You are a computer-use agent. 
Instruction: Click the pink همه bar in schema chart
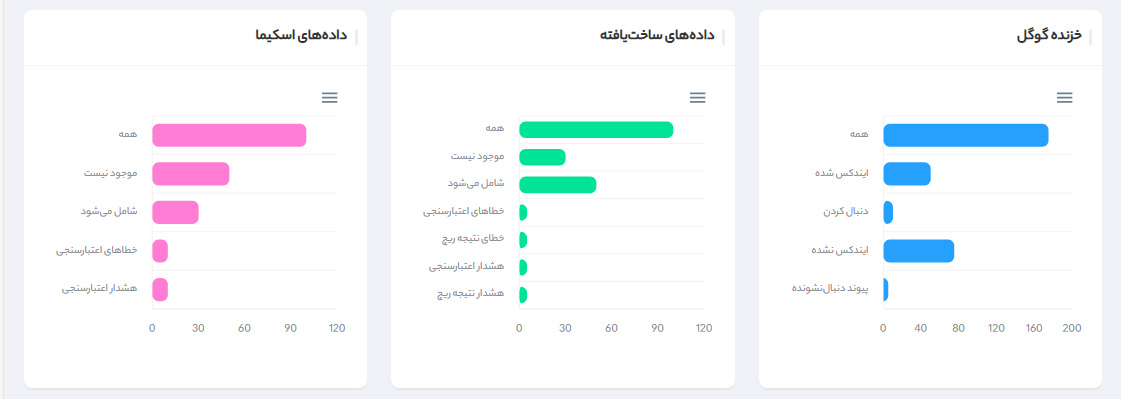(x=229, y=135)
